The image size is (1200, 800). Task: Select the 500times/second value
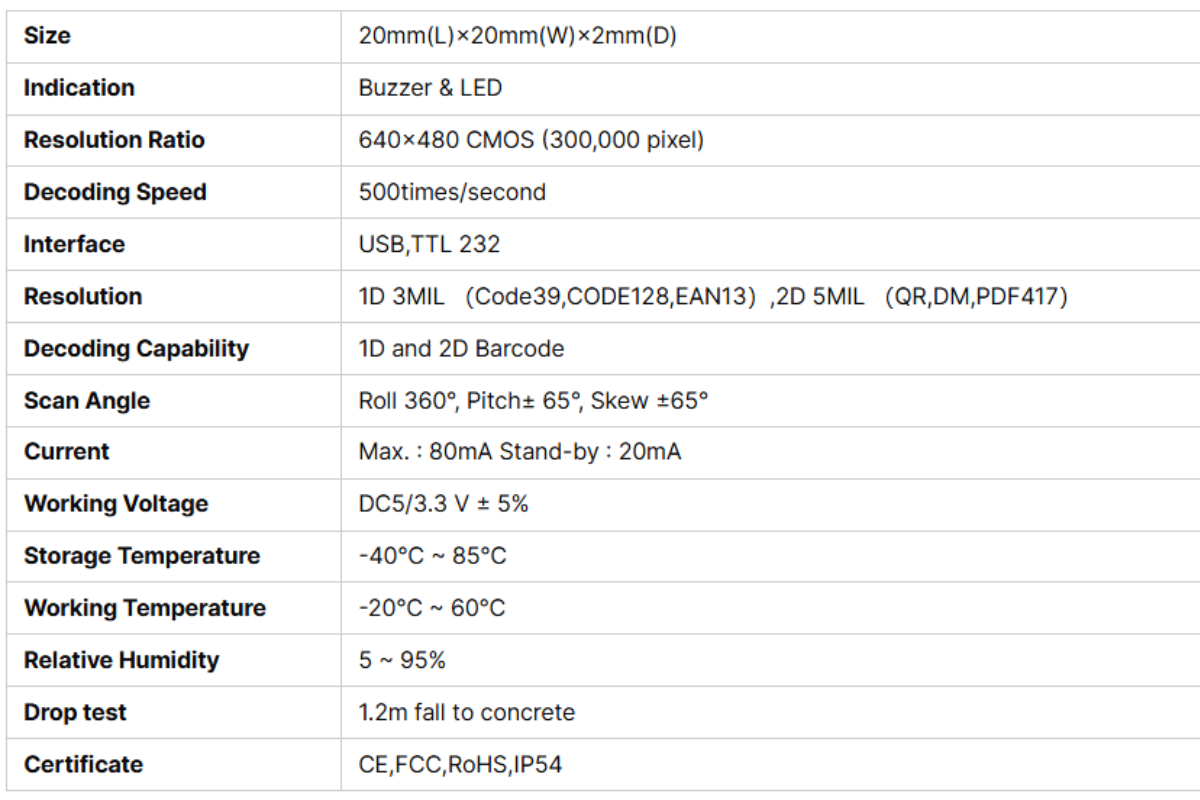(452, 192)
